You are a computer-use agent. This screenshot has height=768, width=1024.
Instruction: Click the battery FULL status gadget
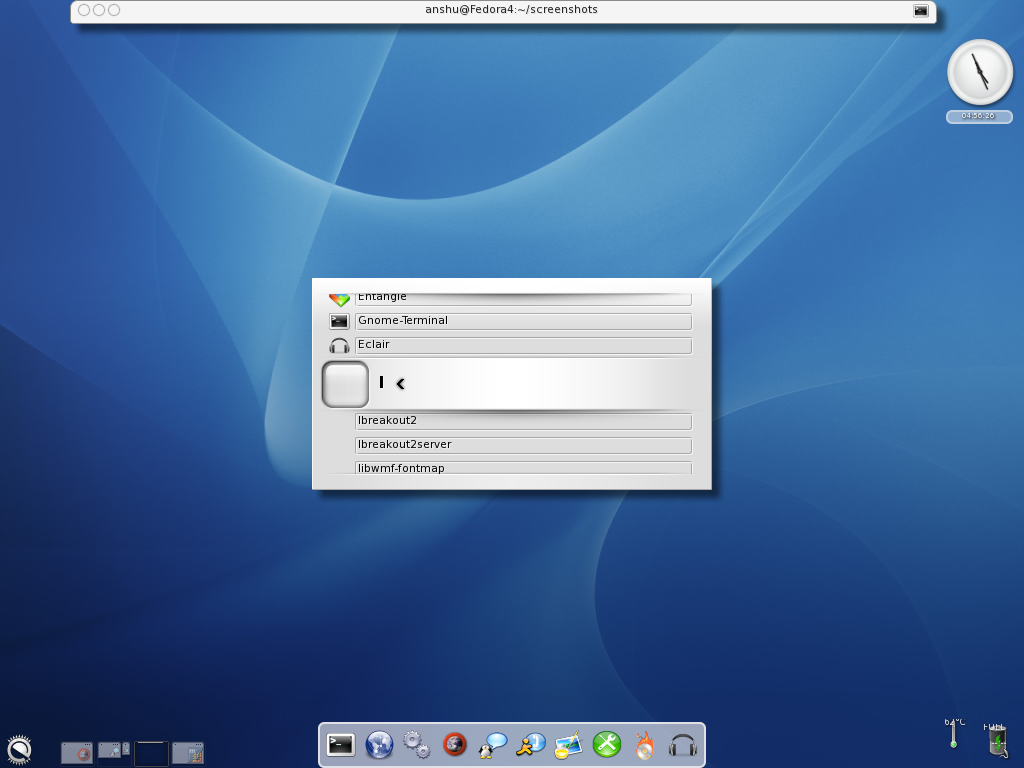click(996, 739)
